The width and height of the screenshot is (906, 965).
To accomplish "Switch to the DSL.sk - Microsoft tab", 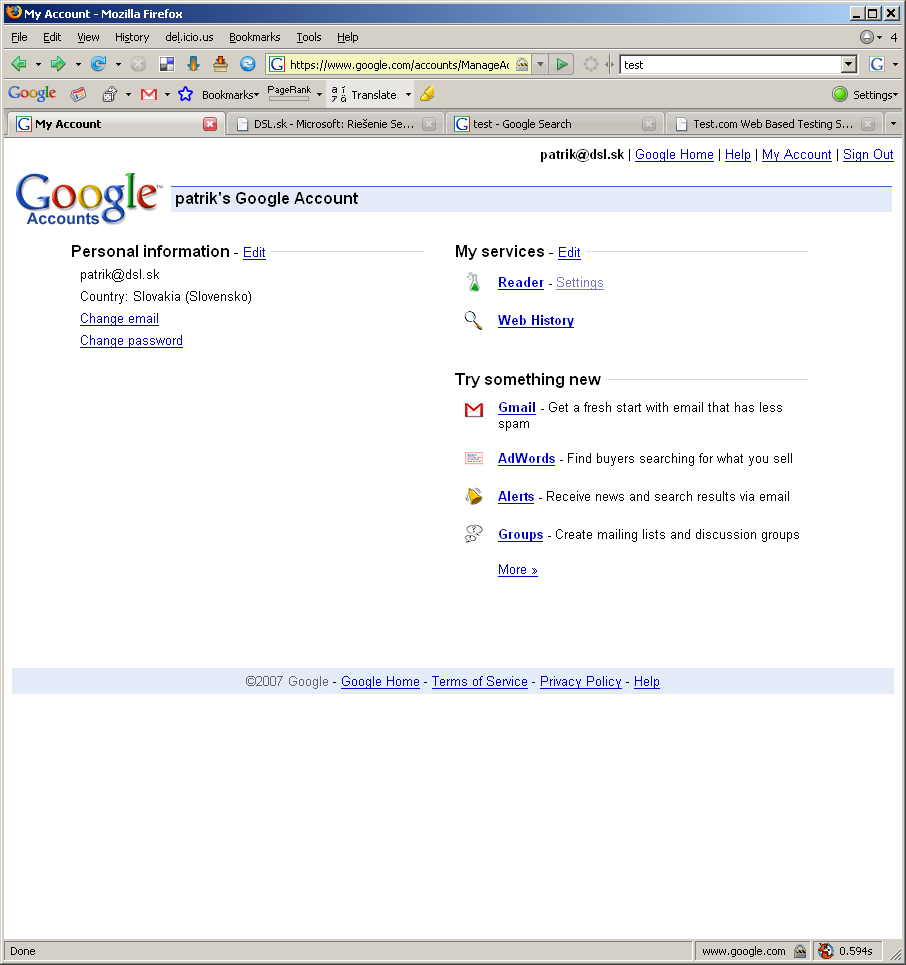I will tap(334, 124).
